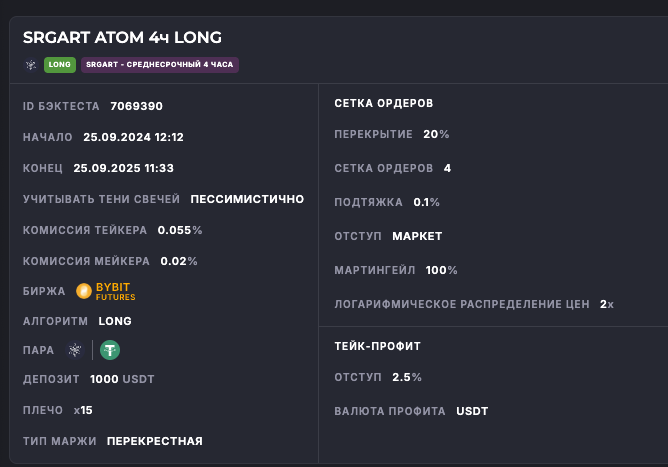Click the green LONG badge under the title

[60, 65]
